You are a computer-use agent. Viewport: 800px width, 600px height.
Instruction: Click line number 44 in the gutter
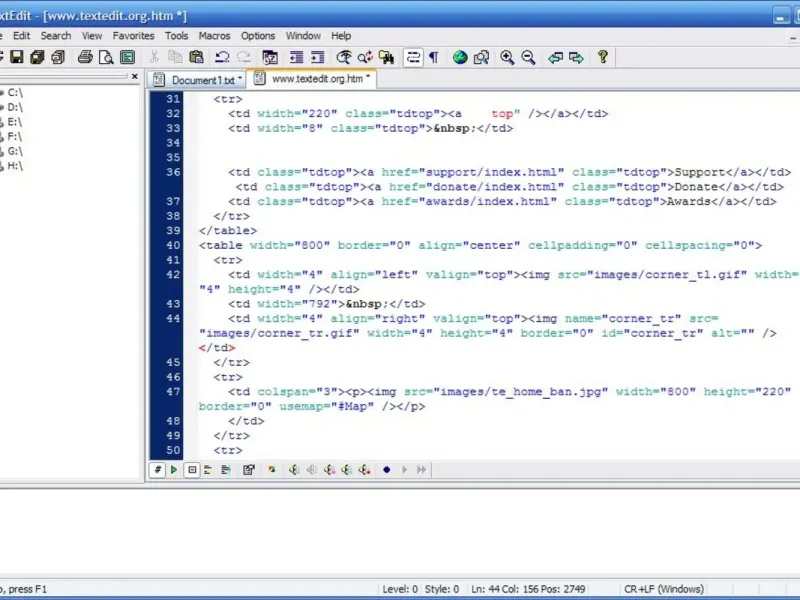(173, 318)
